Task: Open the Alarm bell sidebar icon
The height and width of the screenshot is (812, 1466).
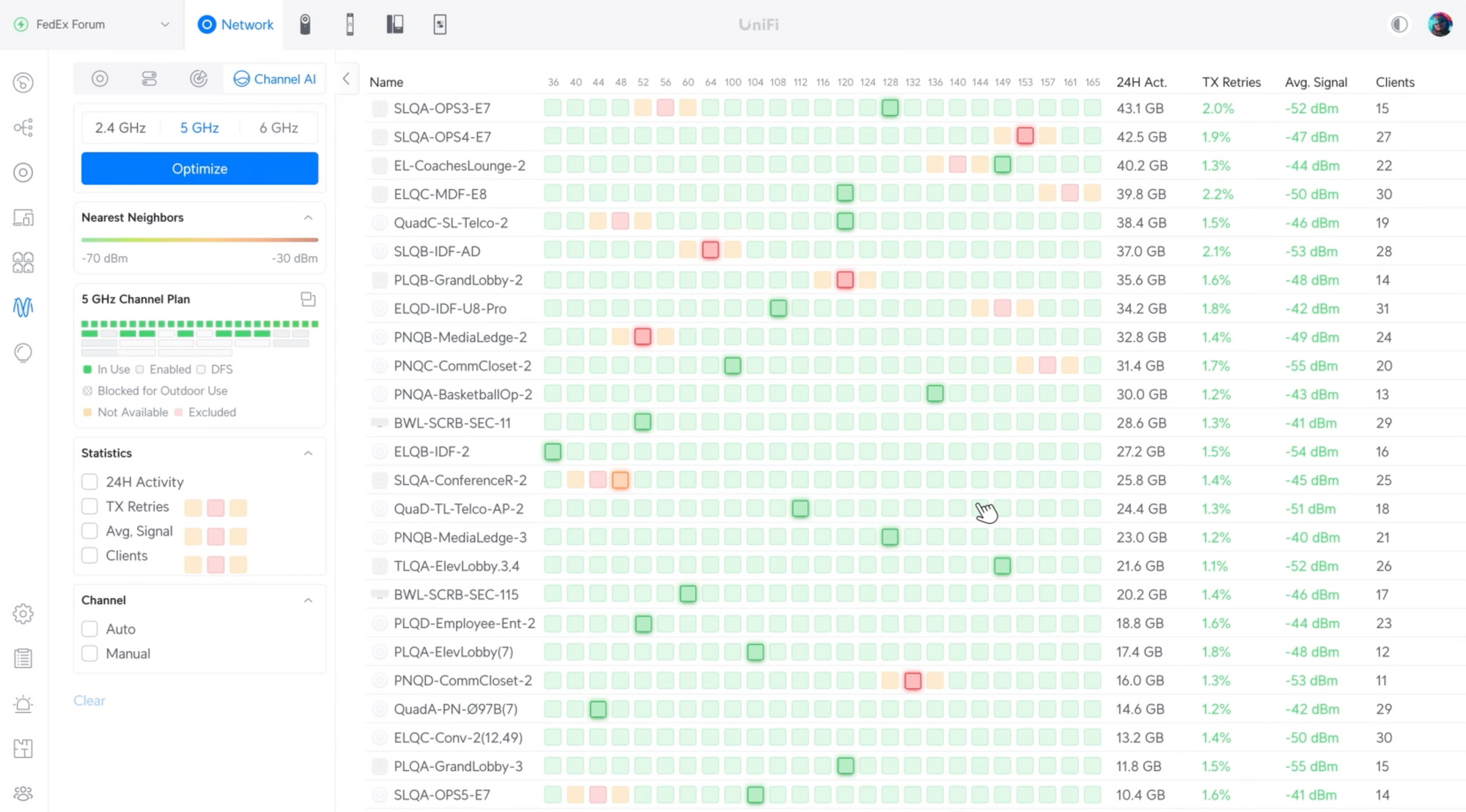Action: (23, 704)
